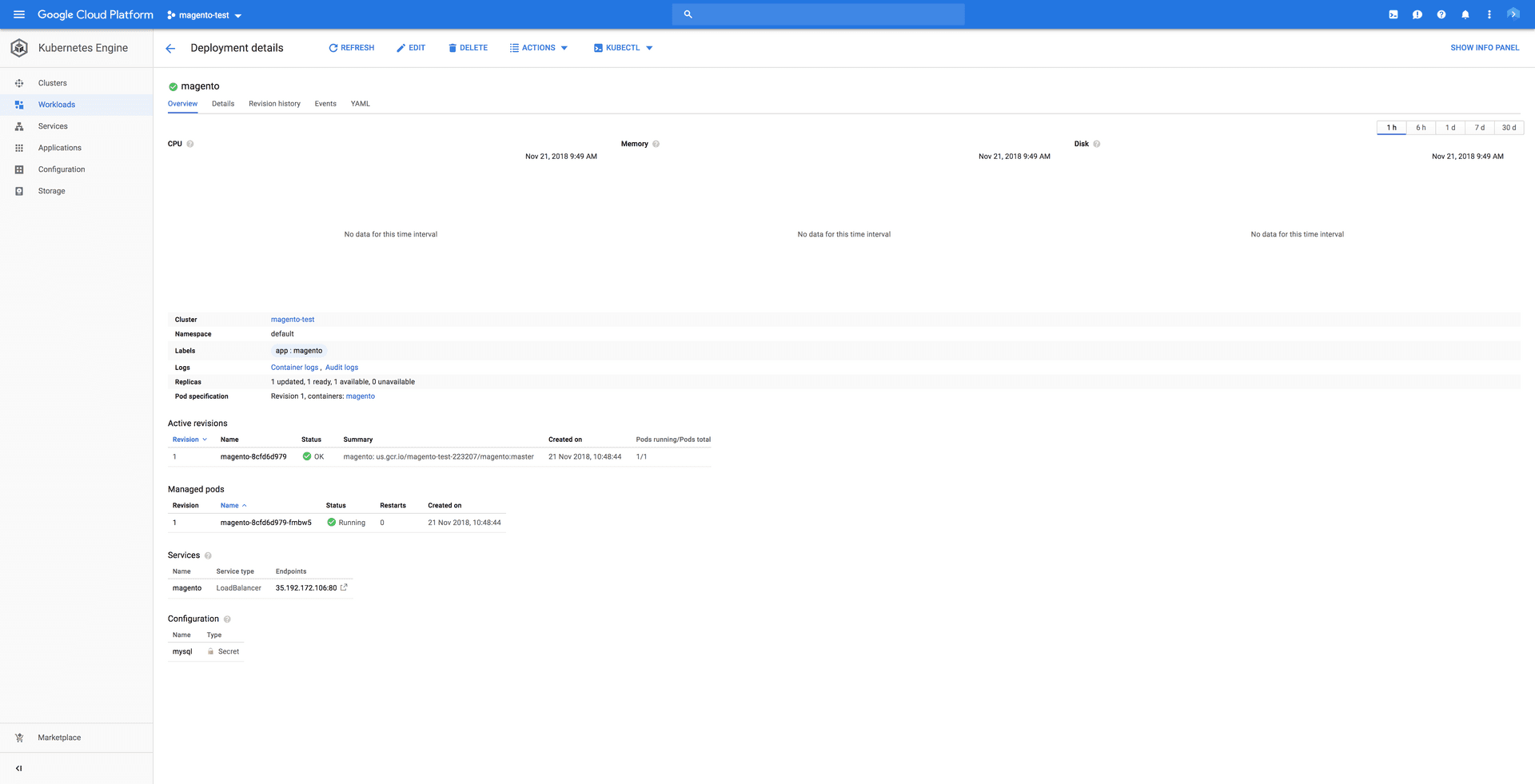Click the Configuration sidebar icon
This screenshot has width=1535, height=784.
click(19, 169)
